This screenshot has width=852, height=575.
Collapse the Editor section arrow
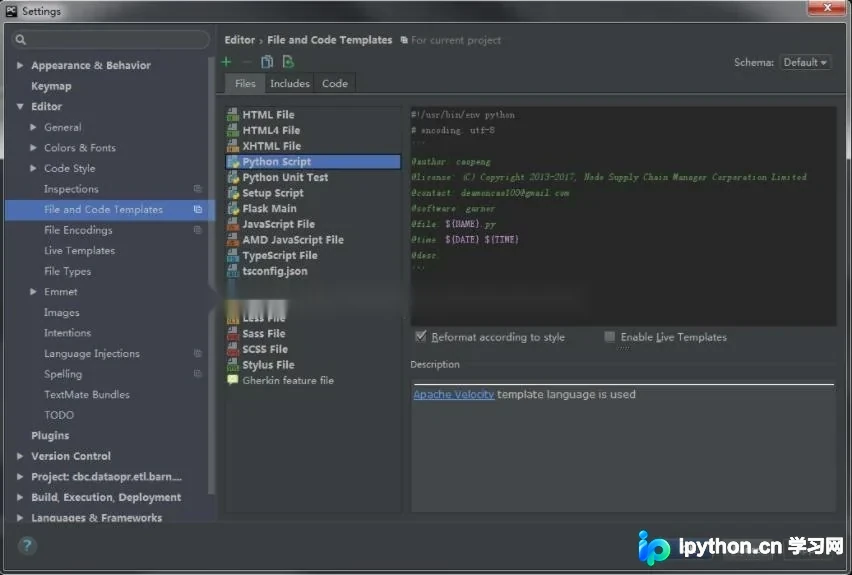20,107
